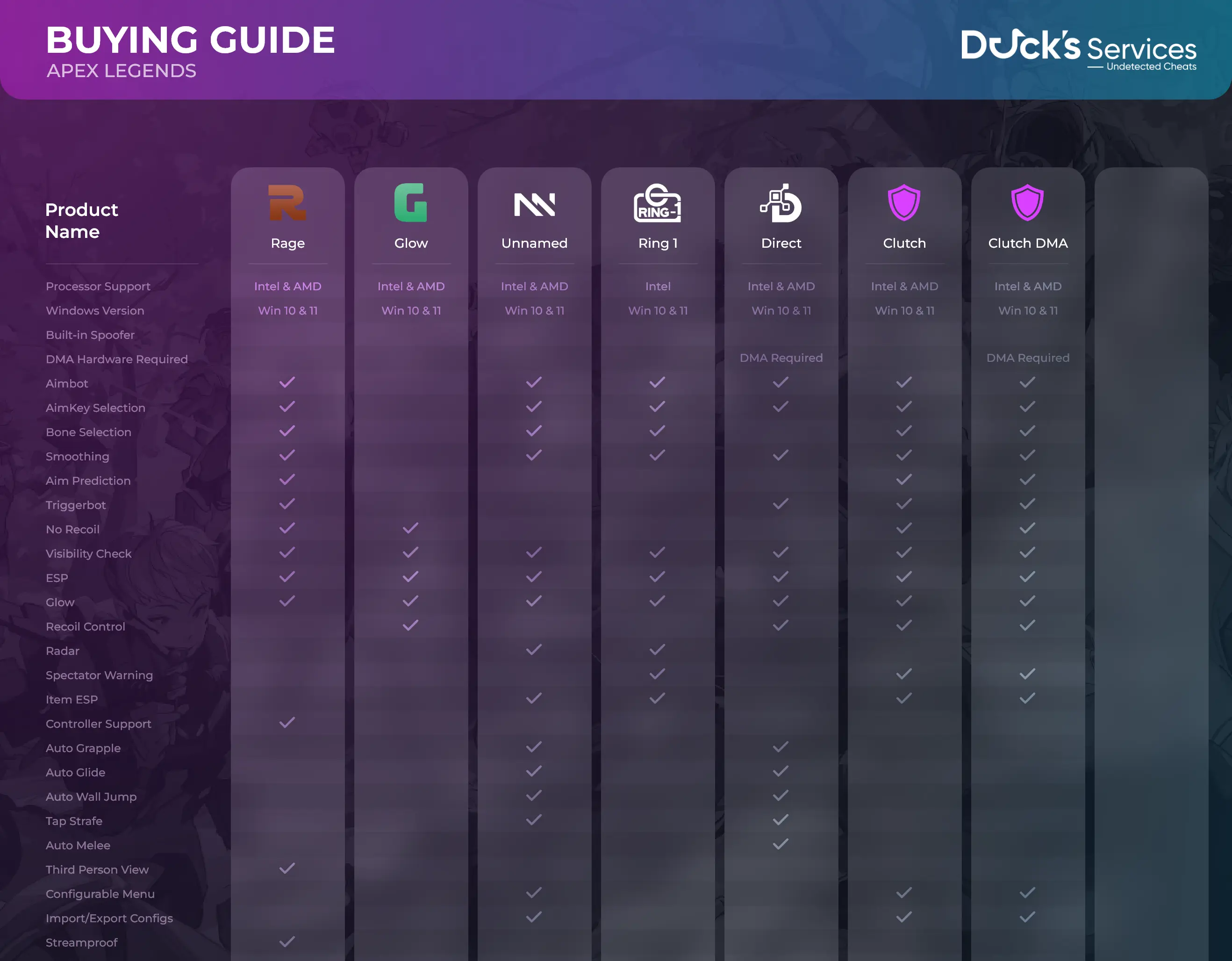The height and width of the screenshot is (961, 1232).
Task: Click Ring 1's Item ESP checkmark
Action: coord(657,699)
